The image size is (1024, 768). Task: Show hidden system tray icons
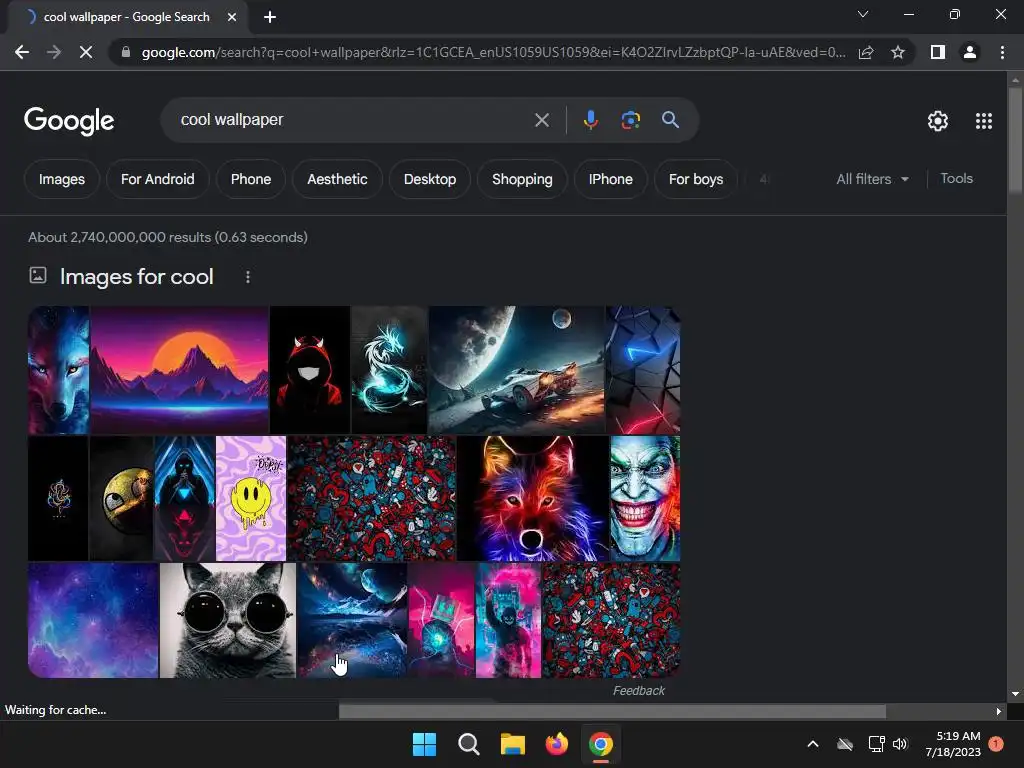tap(813, 744)
